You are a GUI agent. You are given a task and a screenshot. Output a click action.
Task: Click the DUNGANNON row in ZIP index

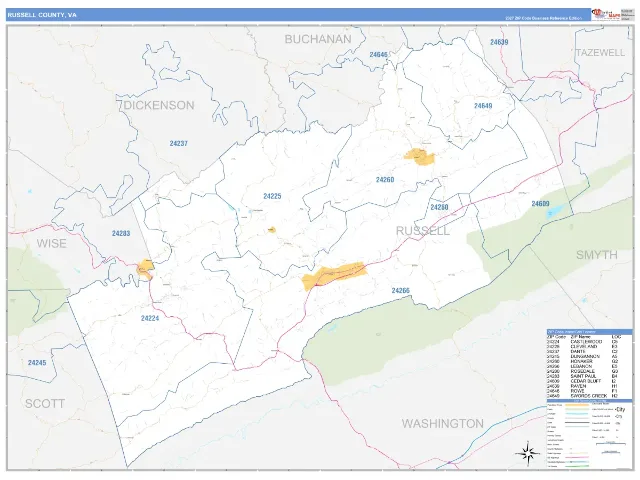pos(584,356)
